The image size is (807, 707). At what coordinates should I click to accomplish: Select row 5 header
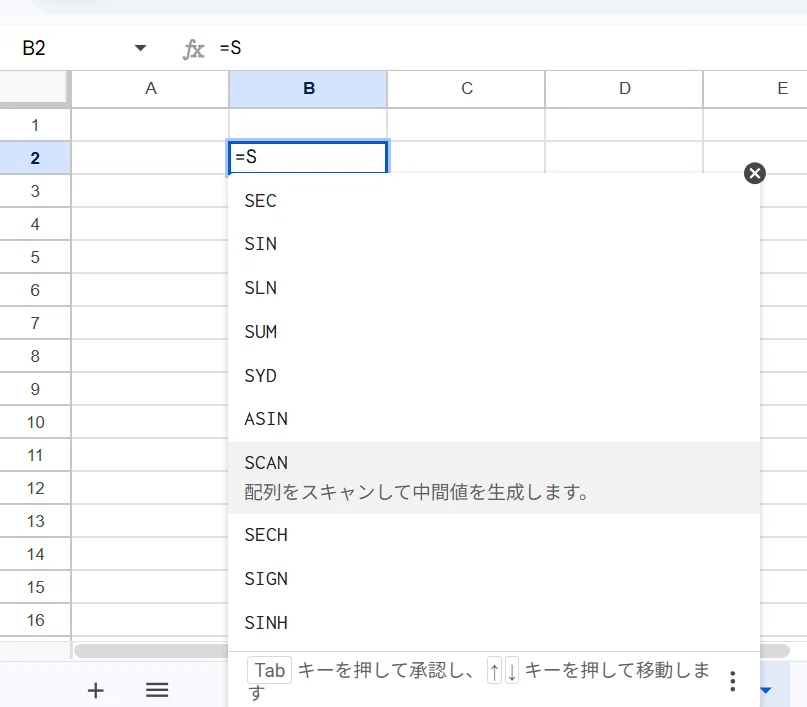click(x=35, y=257)
